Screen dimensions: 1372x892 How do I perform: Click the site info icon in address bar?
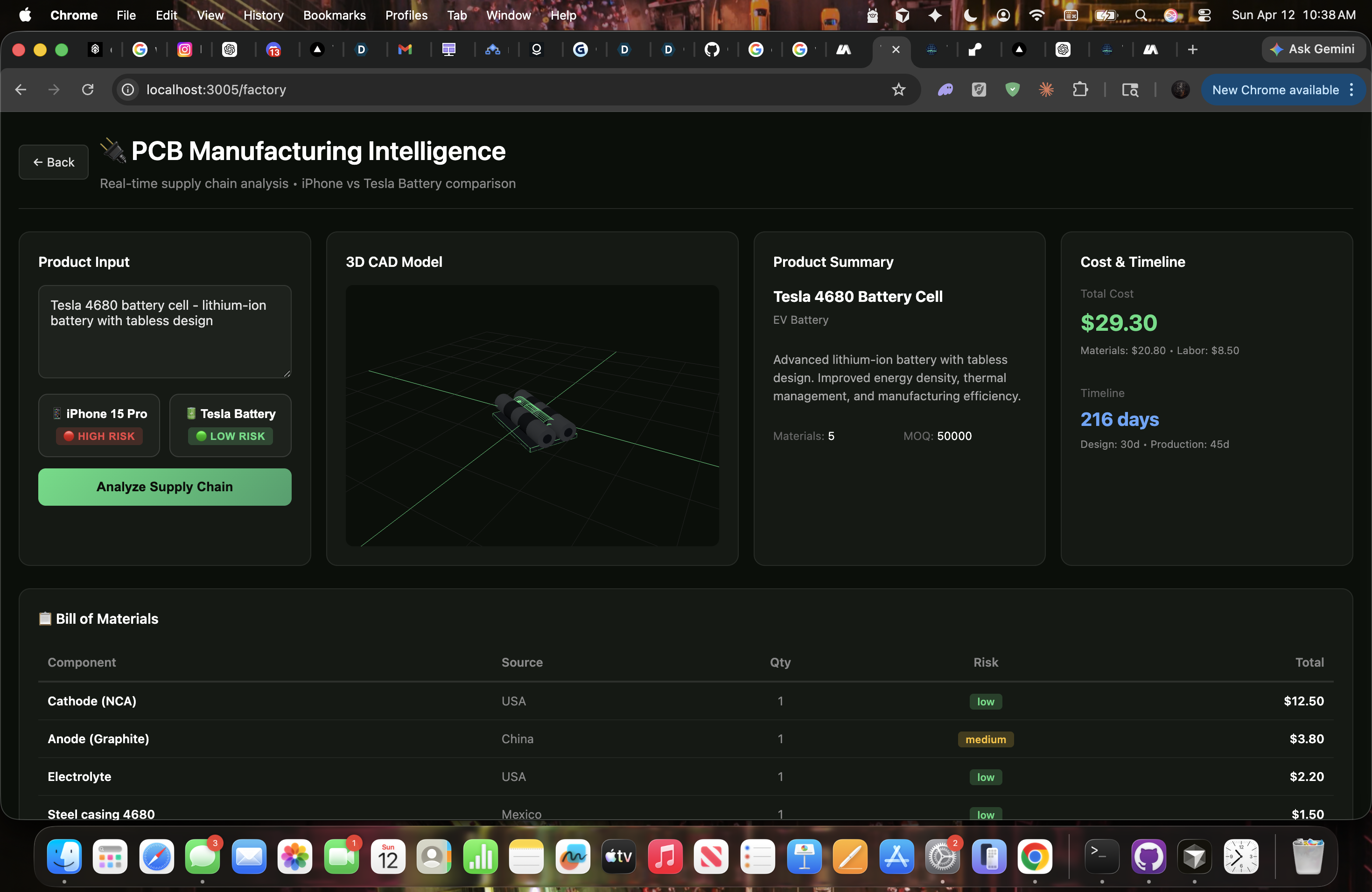point(127,89)
